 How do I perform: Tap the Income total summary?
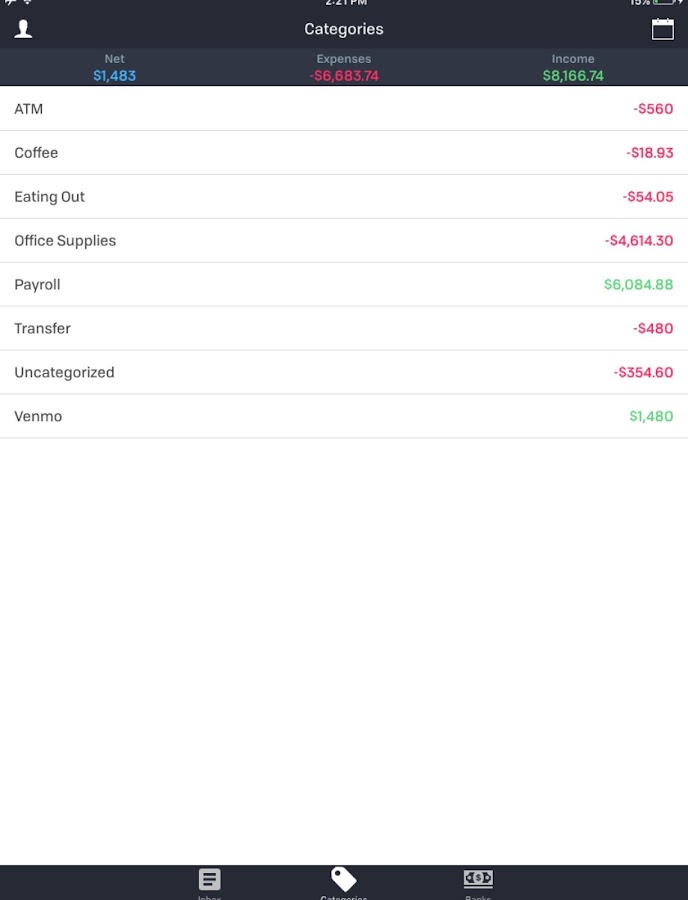coord(573,68)
